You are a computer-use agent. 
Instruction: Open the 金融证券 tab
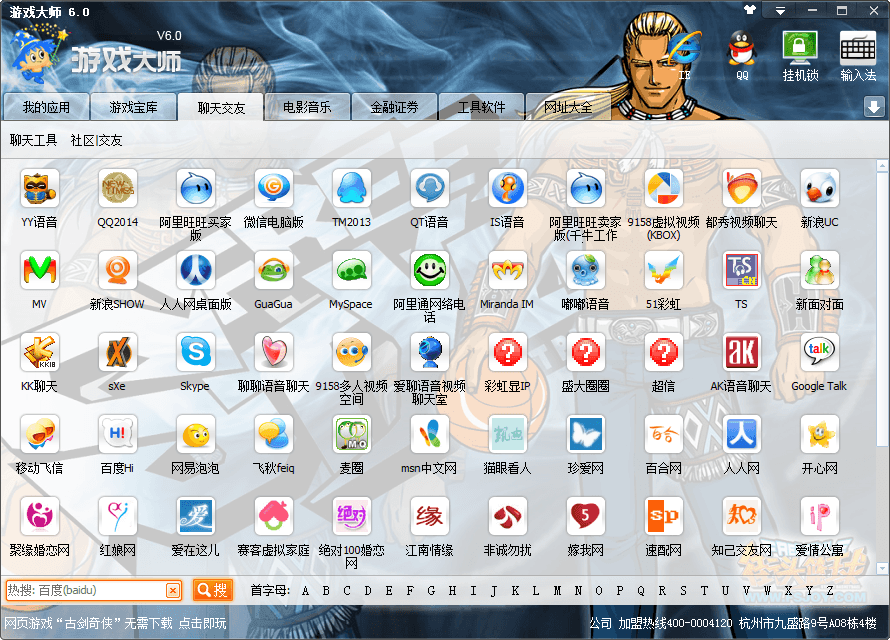tap(394, 107)
